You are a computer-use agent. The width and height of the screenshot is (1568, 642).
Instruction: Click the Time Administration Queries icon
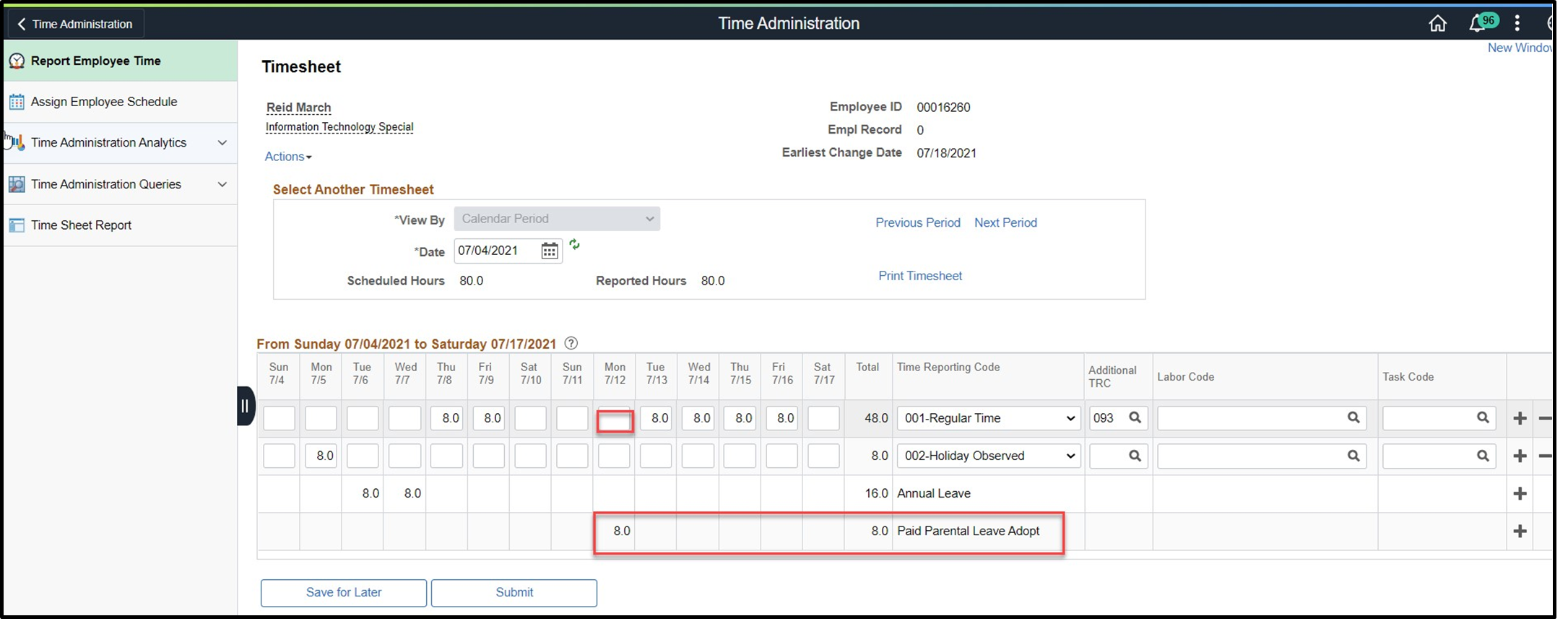(x=17, y=184)
